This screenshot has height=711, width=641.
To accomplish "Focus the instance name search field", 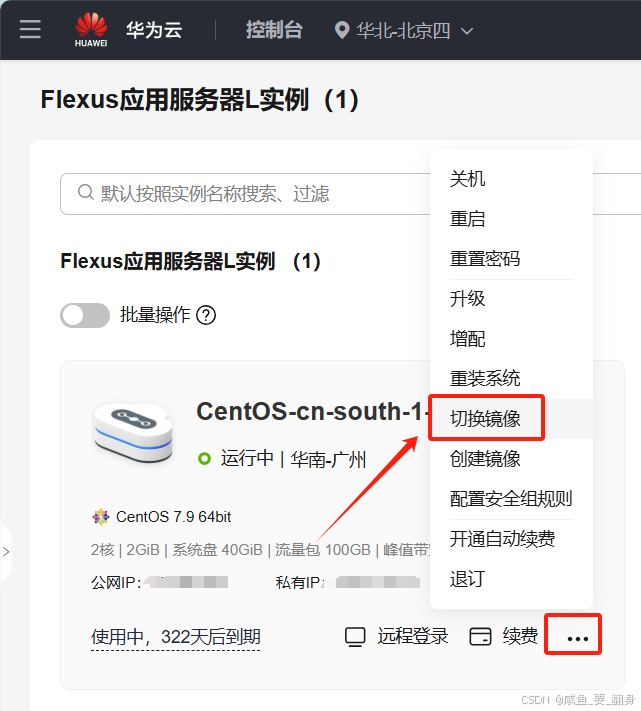I will (x=245, y=194).
